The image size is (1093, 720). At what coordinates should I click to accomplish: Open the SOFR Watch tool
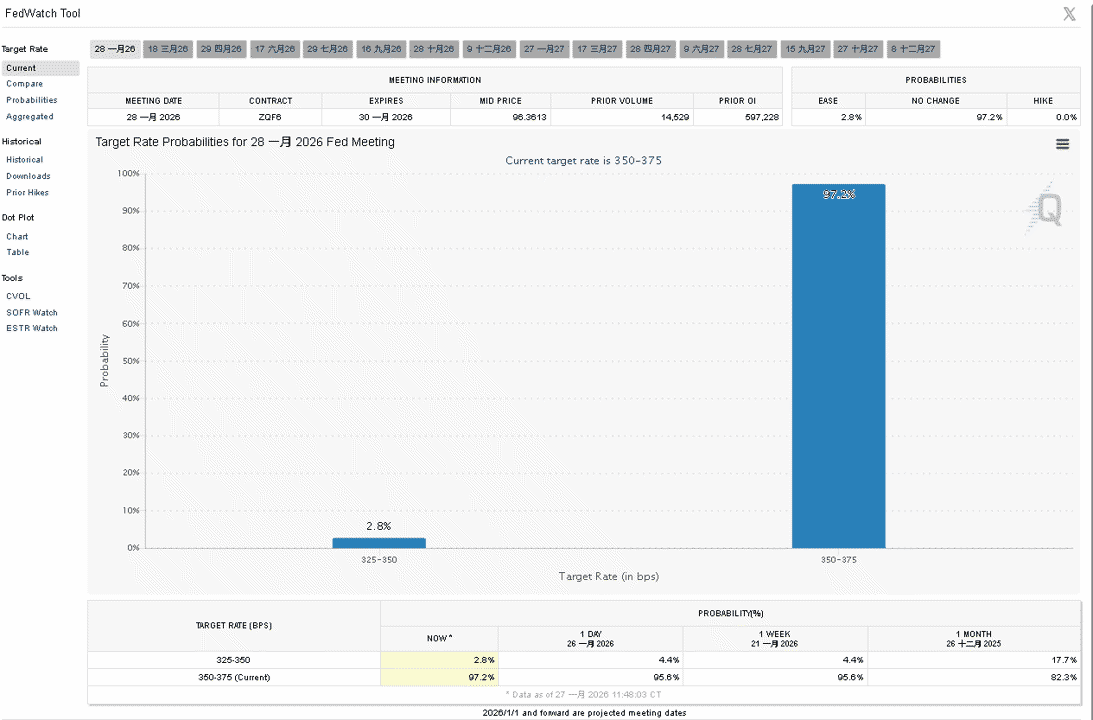click(31, 313)
